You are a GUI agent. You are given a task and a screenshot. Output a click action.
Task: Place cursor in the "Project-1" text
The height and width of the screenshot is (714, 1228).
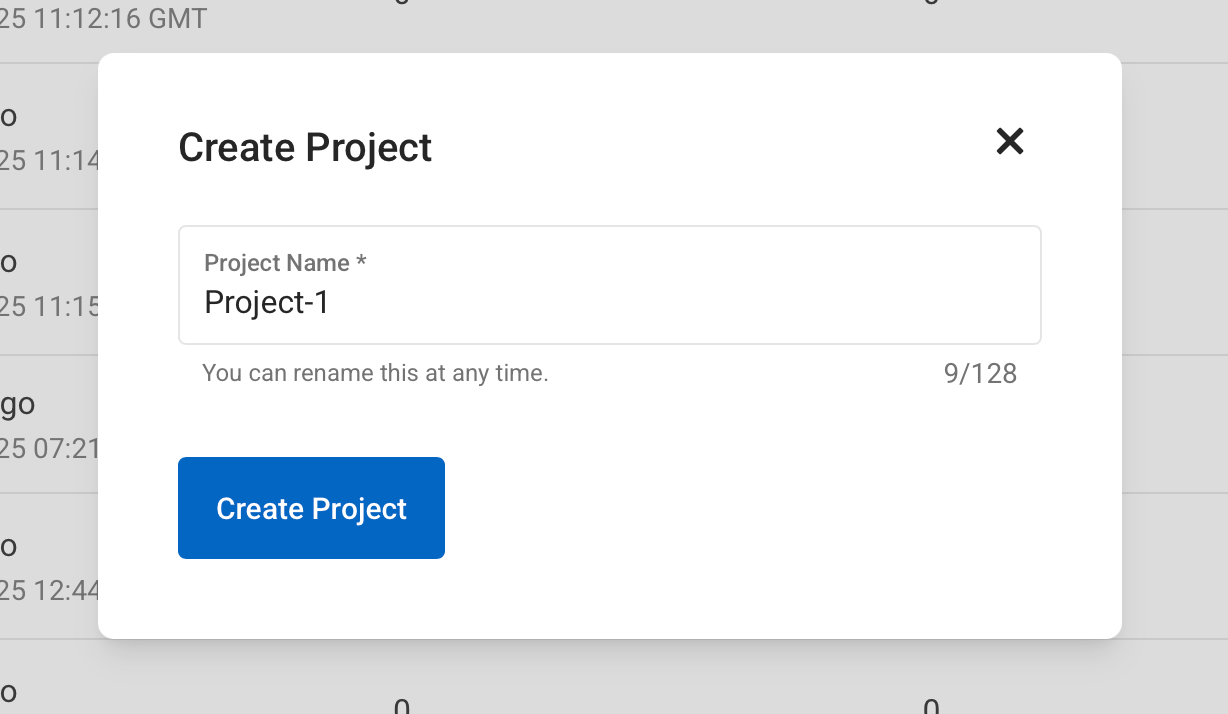point(267,302)
